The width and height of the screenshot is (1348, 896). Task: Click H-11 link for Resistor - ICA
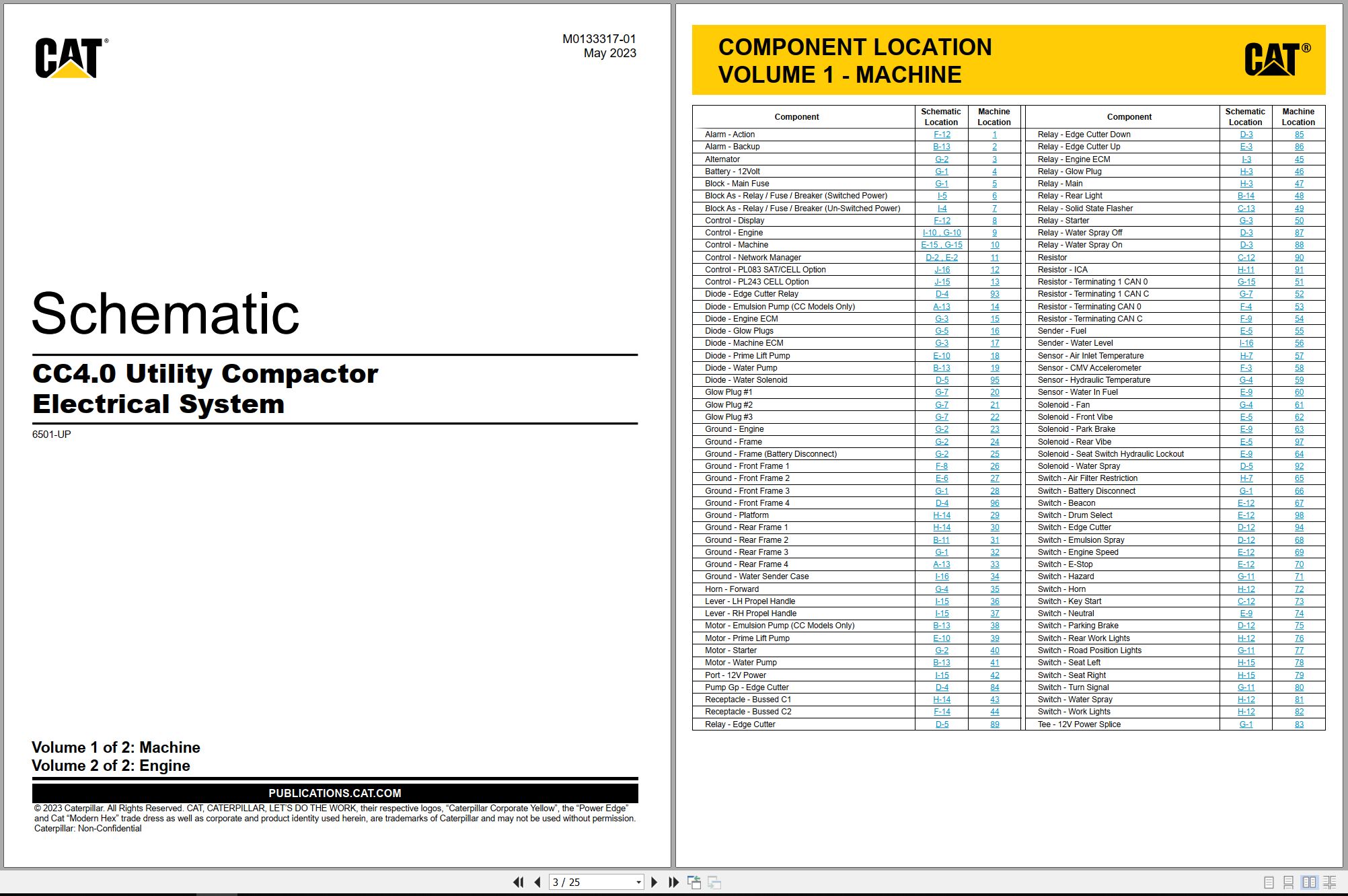tap(1246, 270)
